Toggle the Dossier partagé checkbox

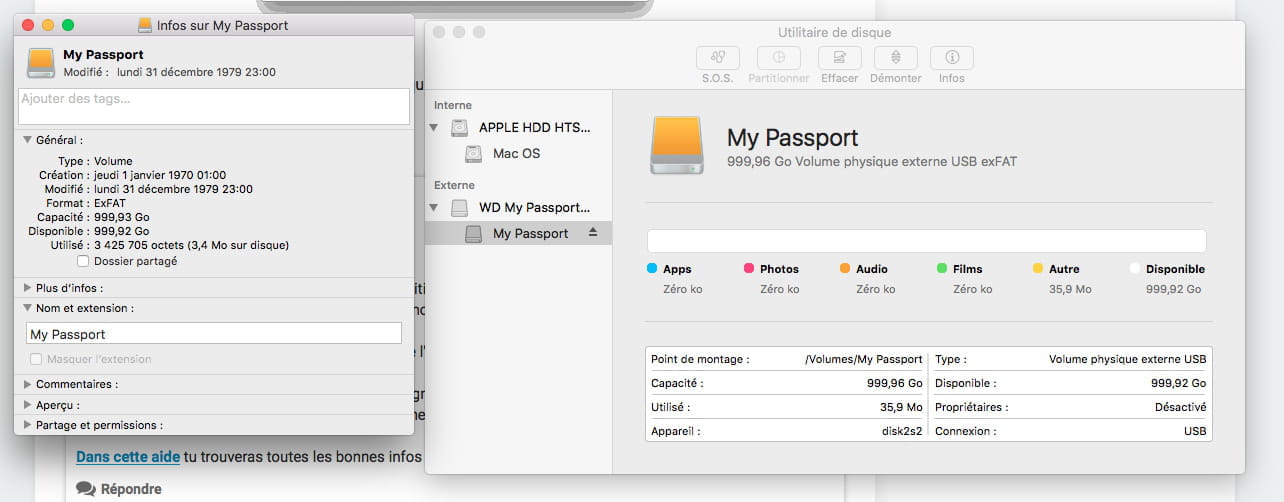pos(84,261)
